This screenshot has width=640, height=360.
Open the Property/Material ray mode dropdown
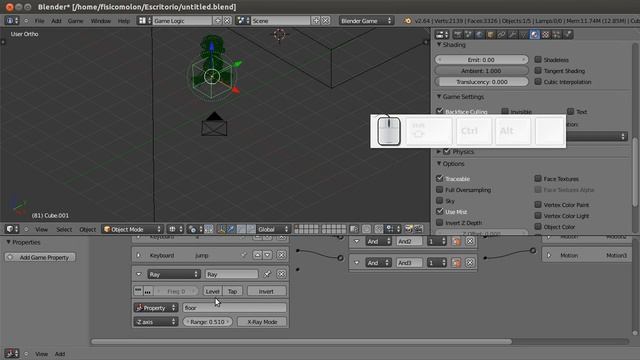click(156, 308)
